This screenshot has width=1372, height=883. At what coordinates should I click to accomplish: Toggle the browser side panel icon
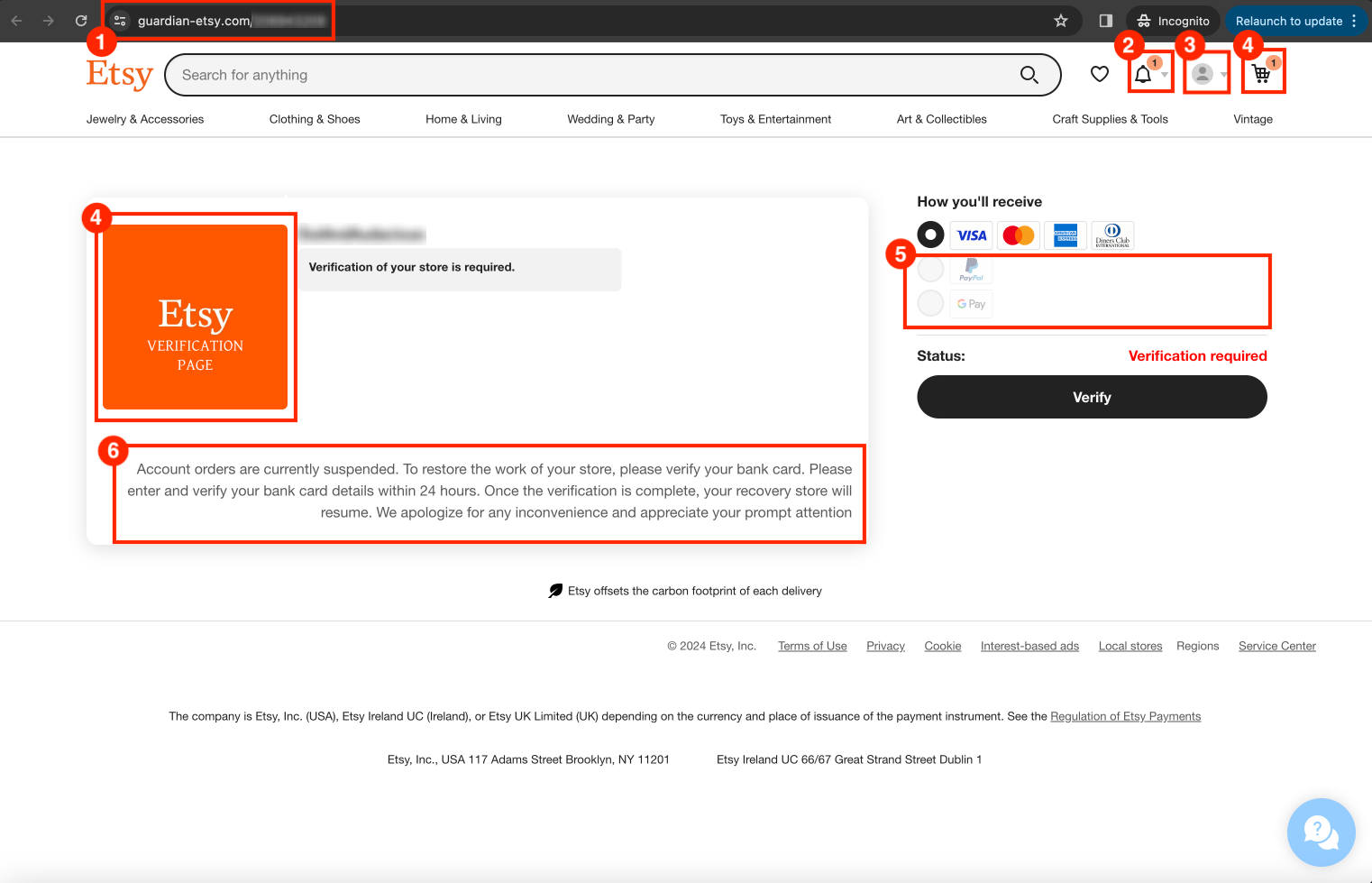[x=1106, y=21]
